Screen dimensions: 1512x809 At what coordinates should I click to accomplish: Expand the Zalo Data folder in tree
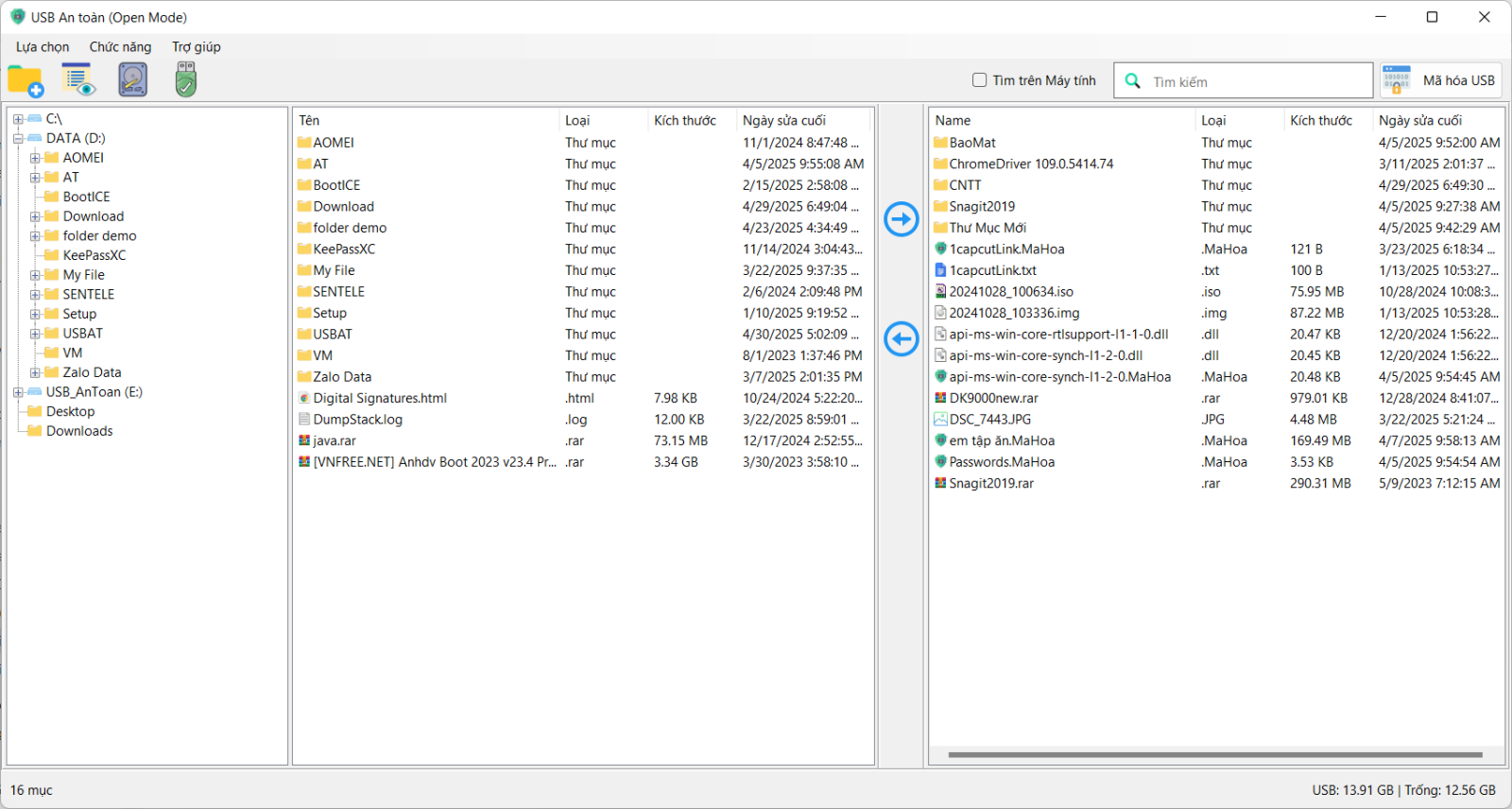coord(35,372)
